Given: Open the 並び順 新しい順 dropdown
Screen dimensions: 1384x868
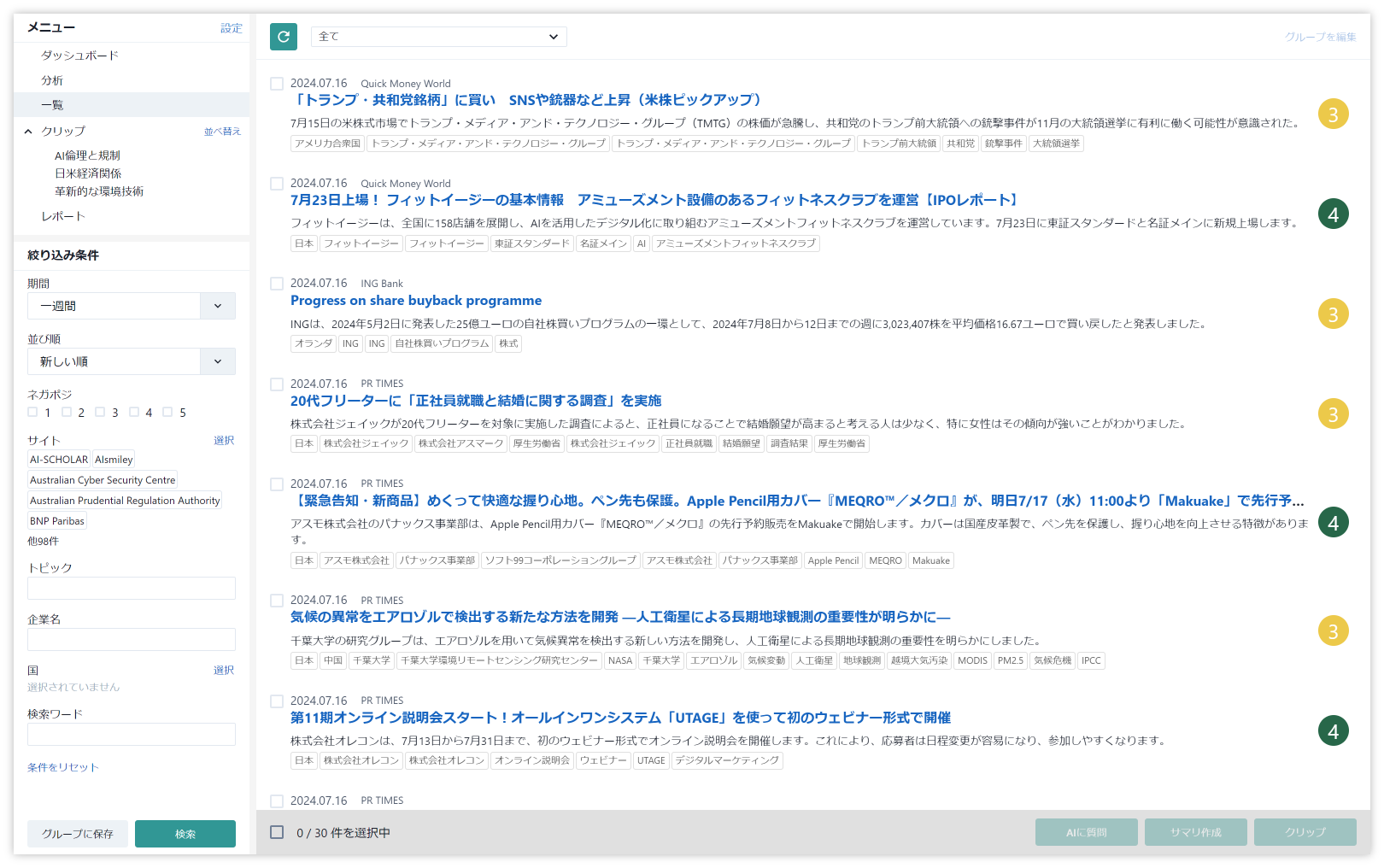Looking at the screenshot, I should [x=132, y=361].
